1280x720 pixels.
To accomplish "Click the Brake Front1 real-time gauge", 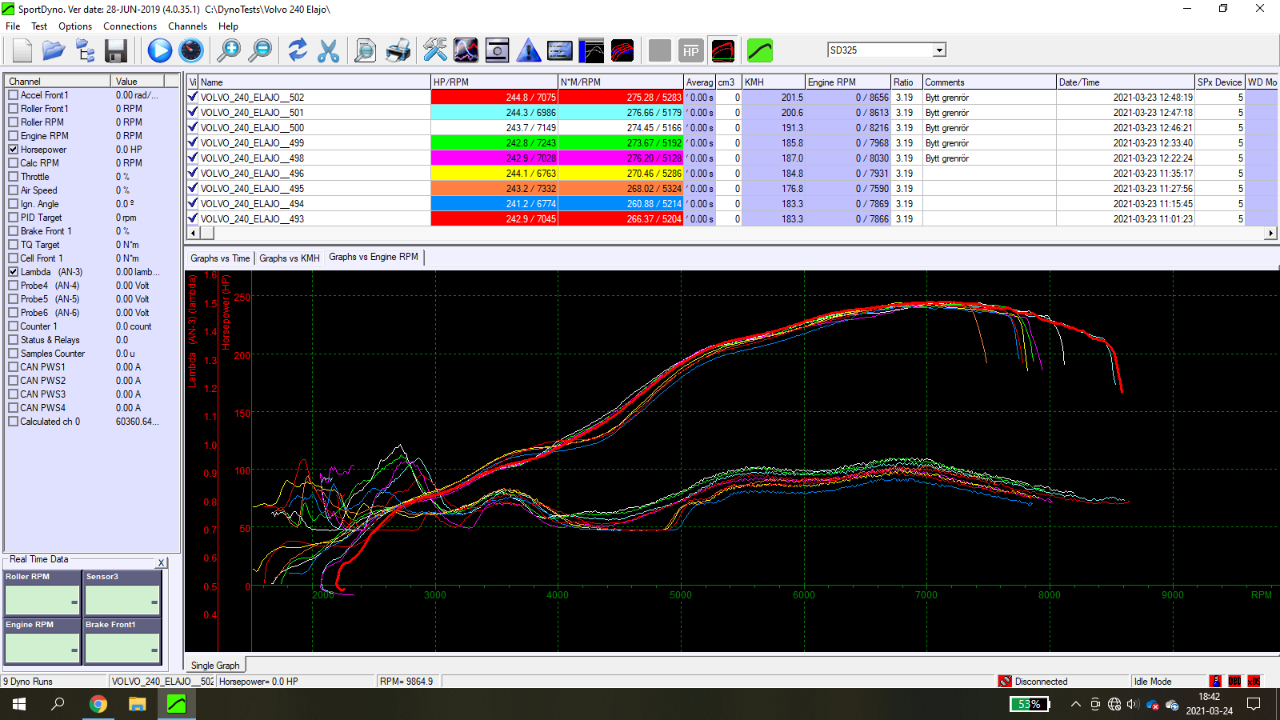I will tap(122, 641).
